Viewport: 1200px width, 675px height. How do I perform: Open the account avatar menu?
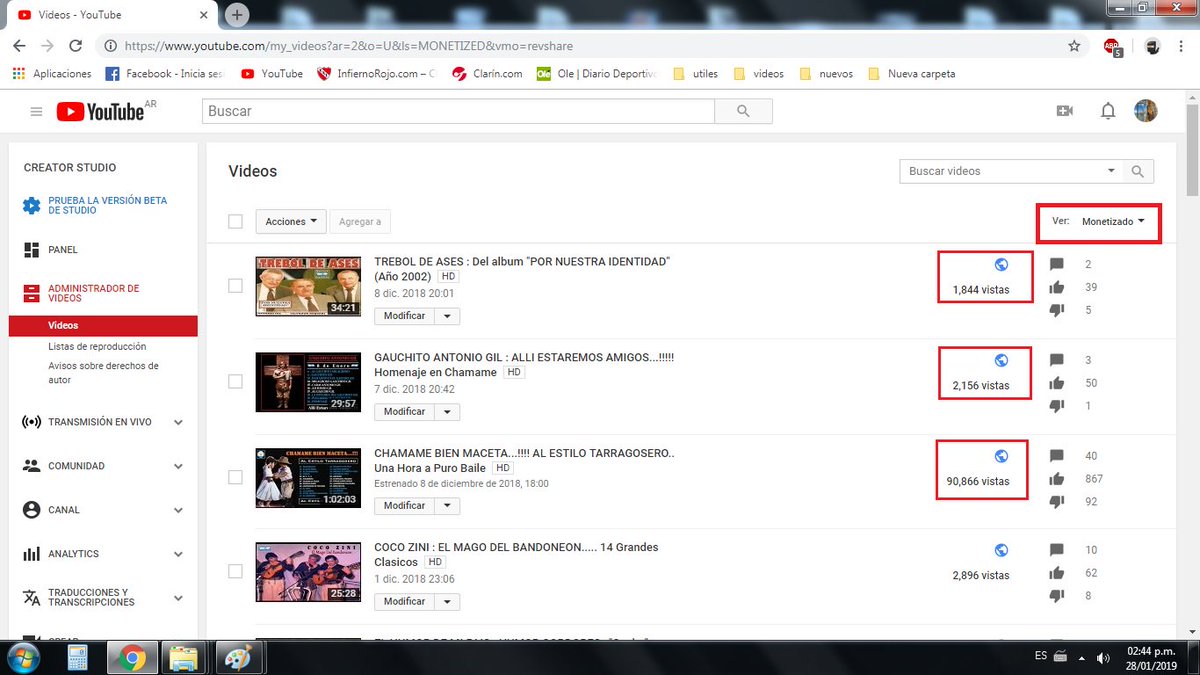click(x=1146, y=111)
